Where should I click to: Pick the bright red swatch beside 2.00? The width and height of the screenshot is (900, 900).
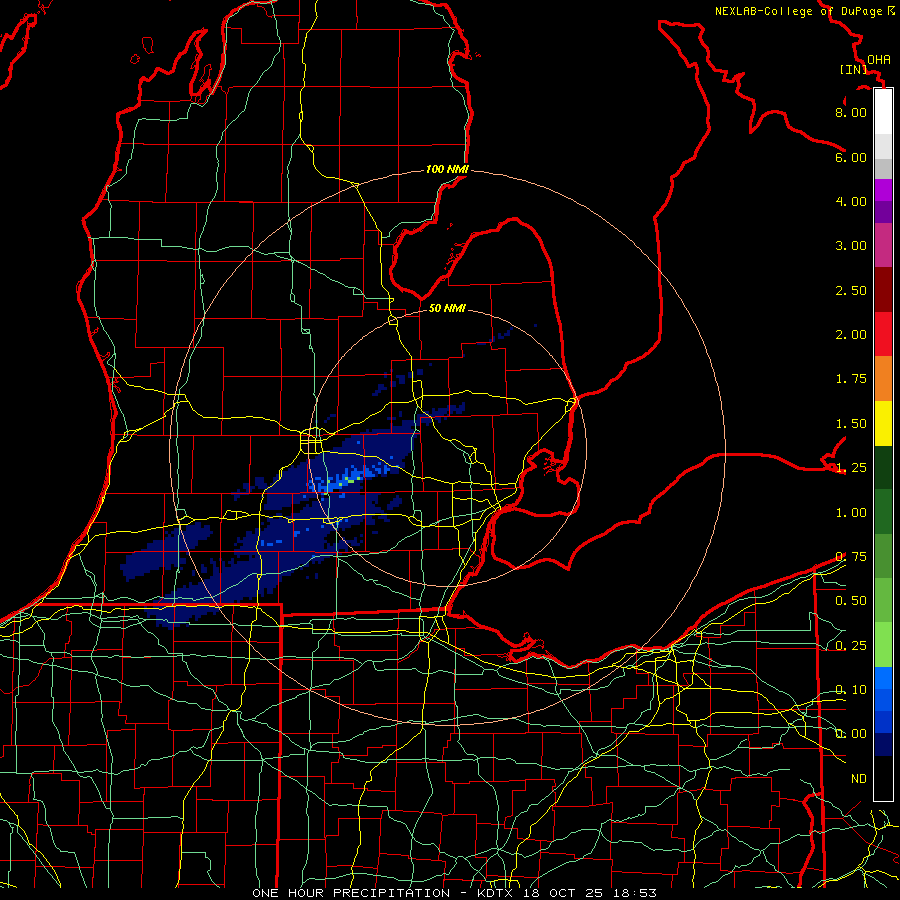point(883,334)
